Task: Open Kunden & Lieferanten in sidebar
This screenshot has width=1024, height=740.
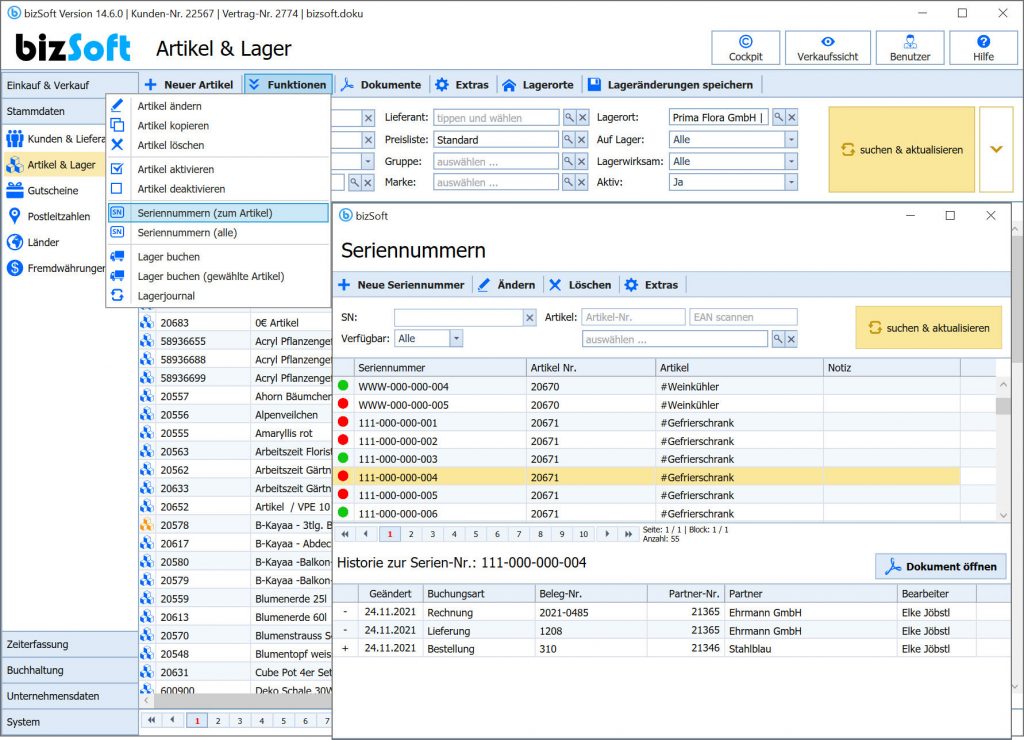Action: [56, 138]
